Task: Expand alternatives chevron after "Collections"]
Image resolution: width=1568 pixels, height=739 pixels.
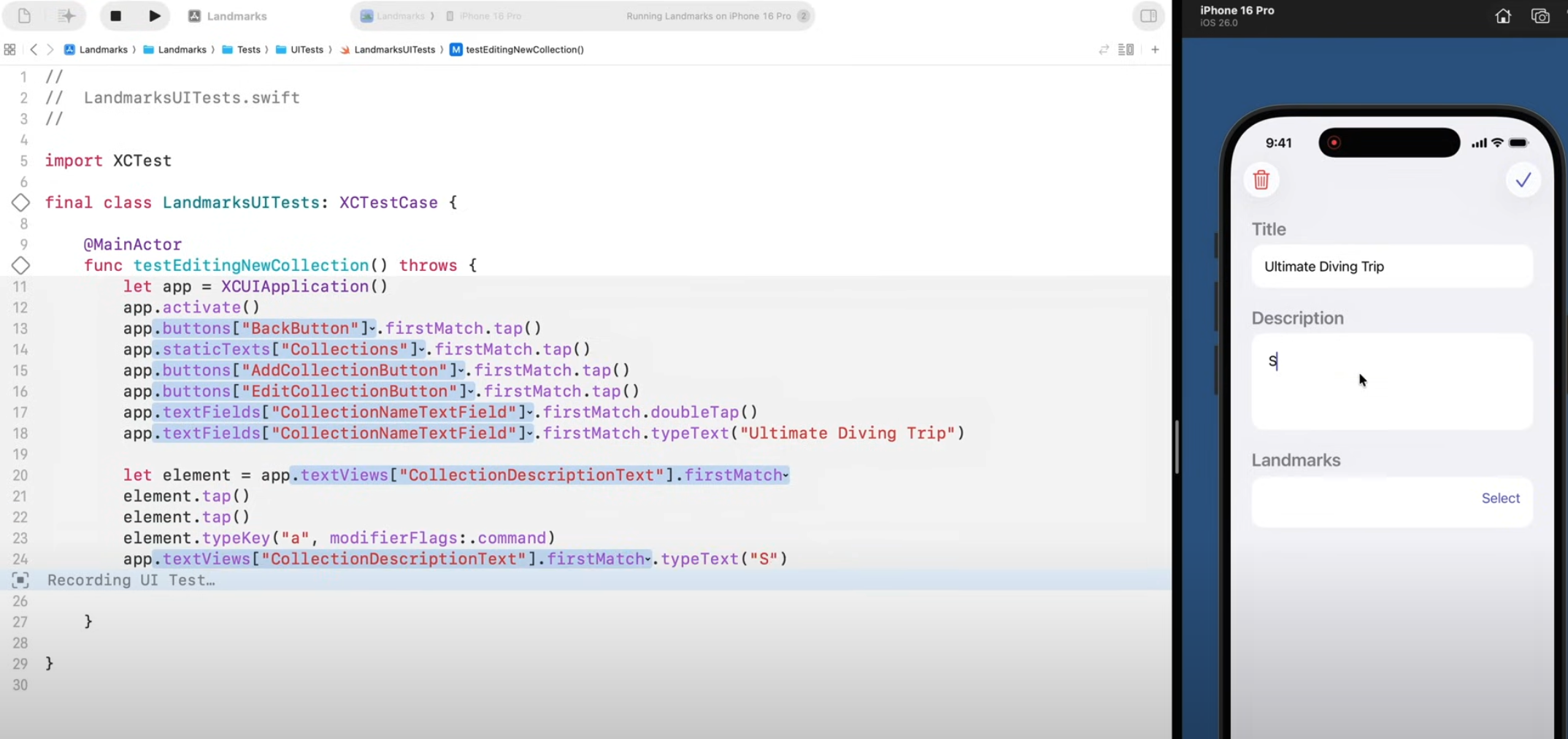Action: pos(421,351)
